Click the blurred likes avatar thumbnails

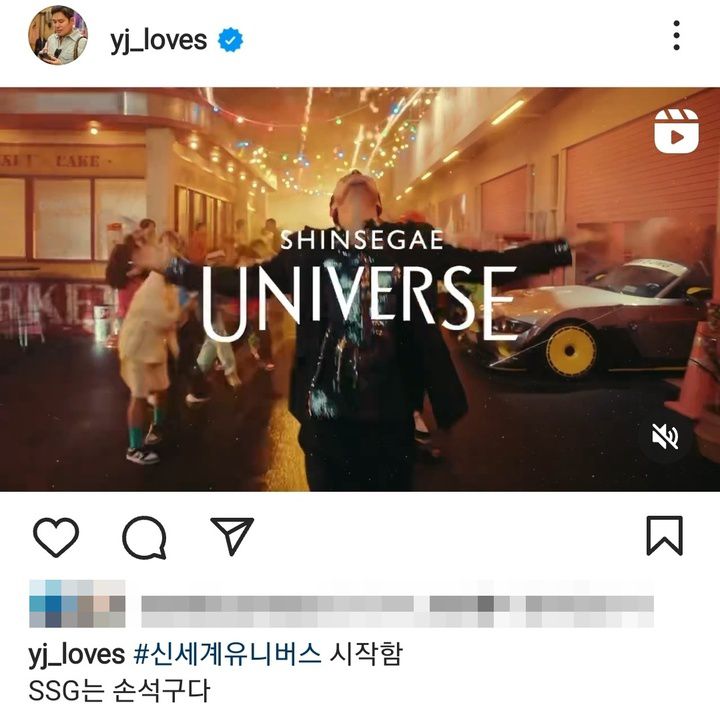click(77, 603)
